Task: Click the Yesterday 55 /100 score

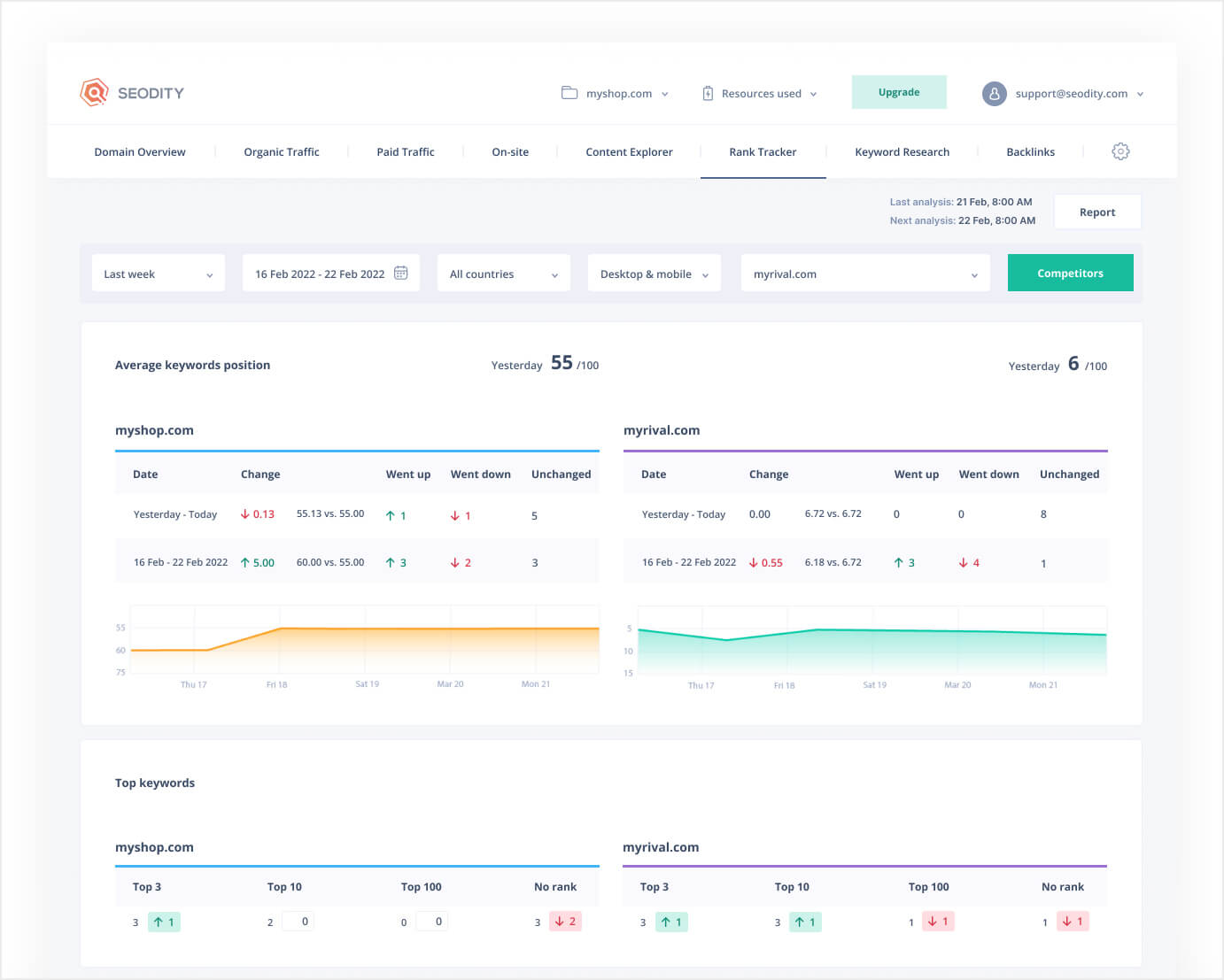Action: tap(545, 364)
